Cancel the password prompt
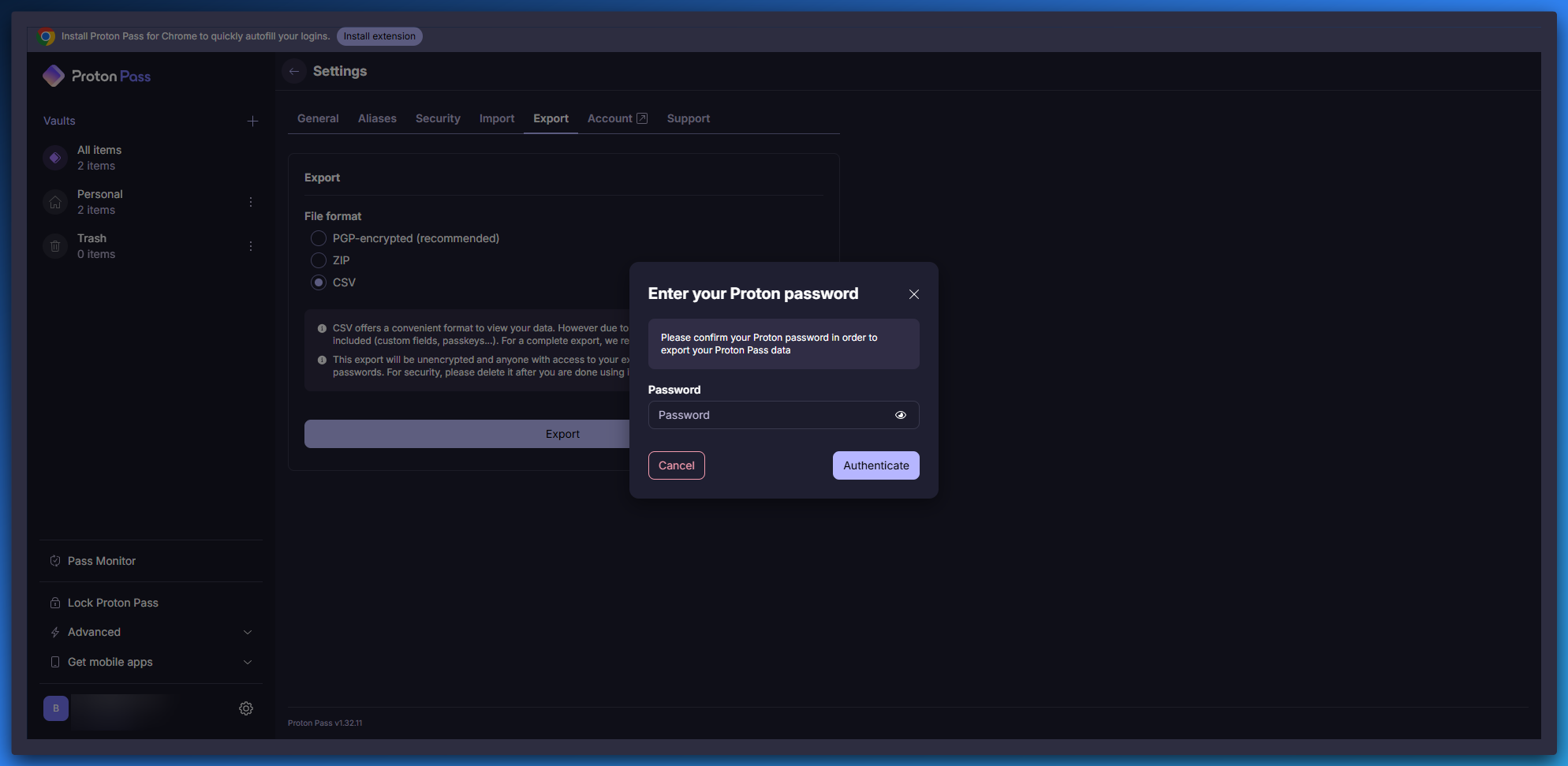Screen dimensions: 1568x766 (x=676, y=465)
